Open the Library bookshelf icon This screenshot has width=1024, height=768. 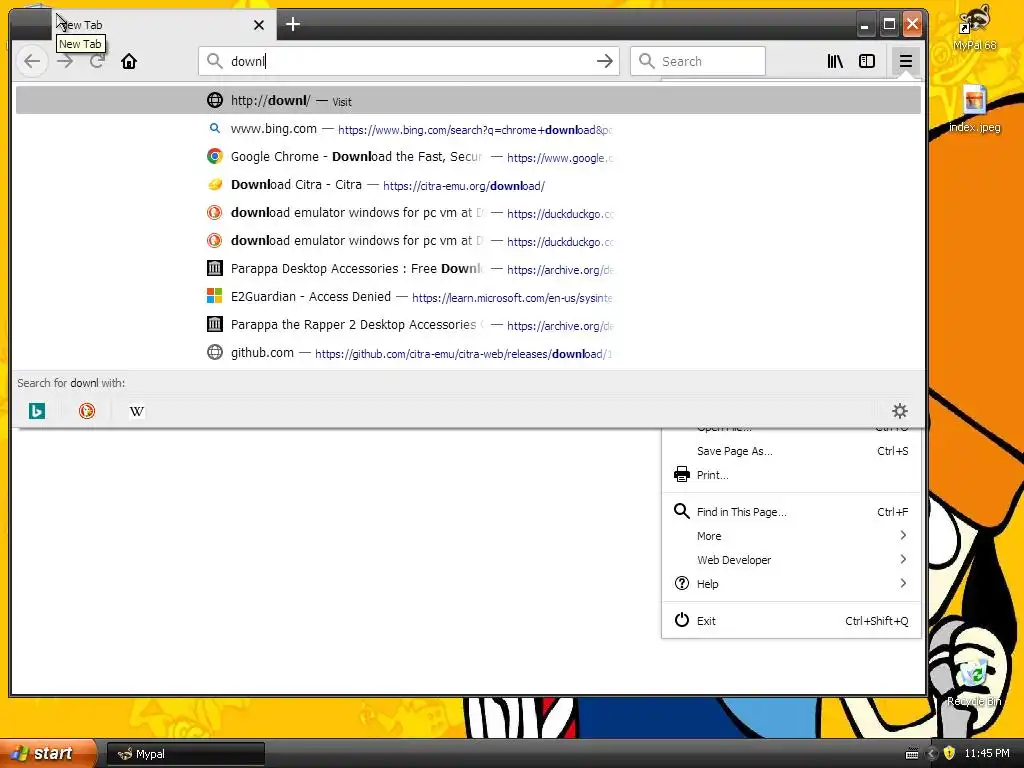[835, 61]
